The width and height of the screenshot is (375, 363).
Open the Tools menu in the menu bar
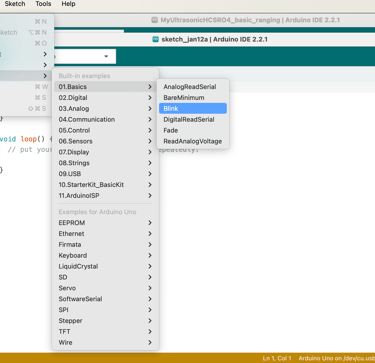pyautogui.click(x=43, y=4)
